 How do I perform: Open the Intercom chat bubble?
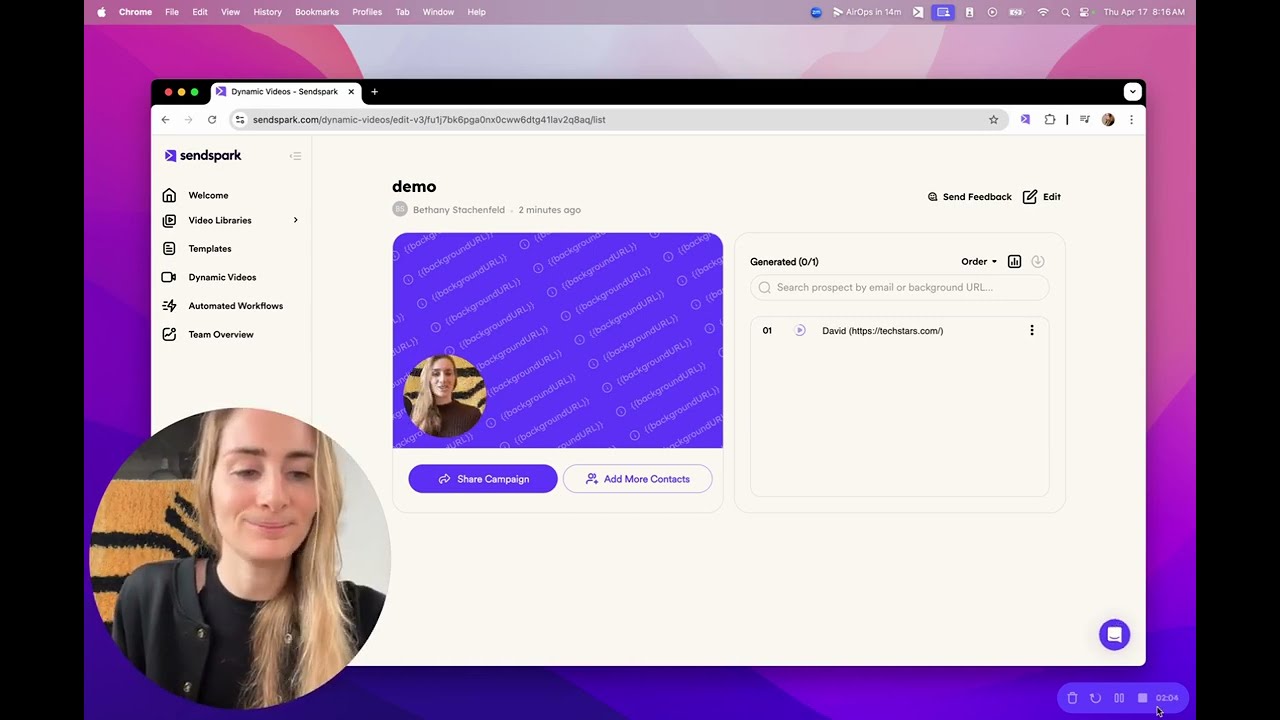click(1114, 634)
